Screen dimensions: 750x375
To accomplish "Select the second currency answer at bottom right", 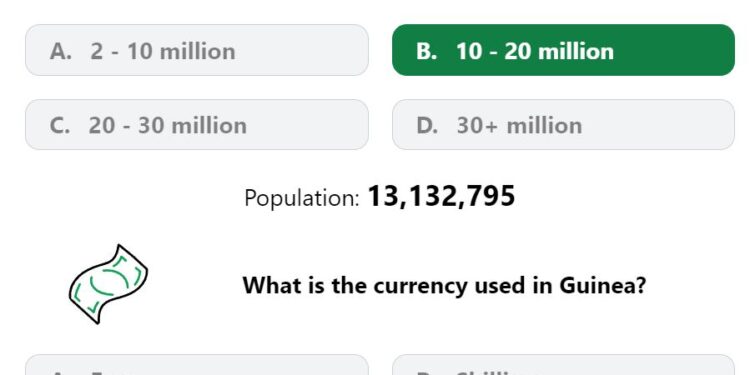I will [563, 365].
